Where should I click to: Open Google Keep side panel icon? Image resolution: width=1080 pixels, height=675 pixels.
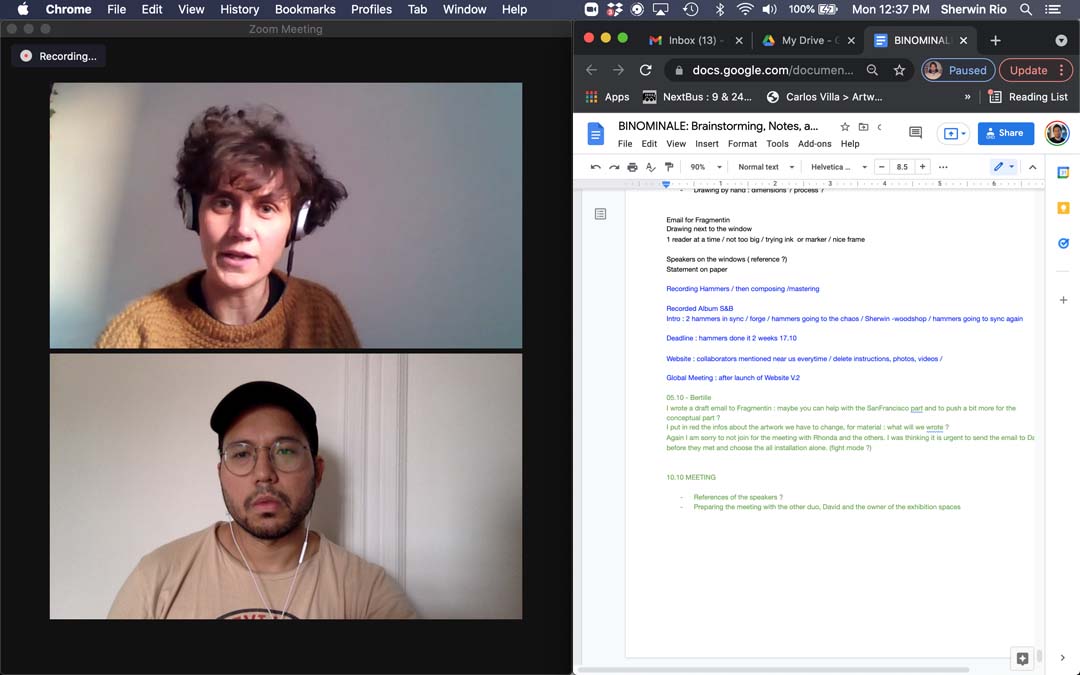click(1063, 208)
